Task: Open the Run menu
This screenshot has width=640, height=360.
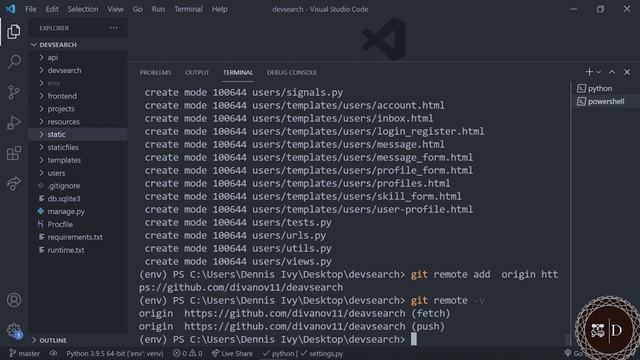Action: 158,9
